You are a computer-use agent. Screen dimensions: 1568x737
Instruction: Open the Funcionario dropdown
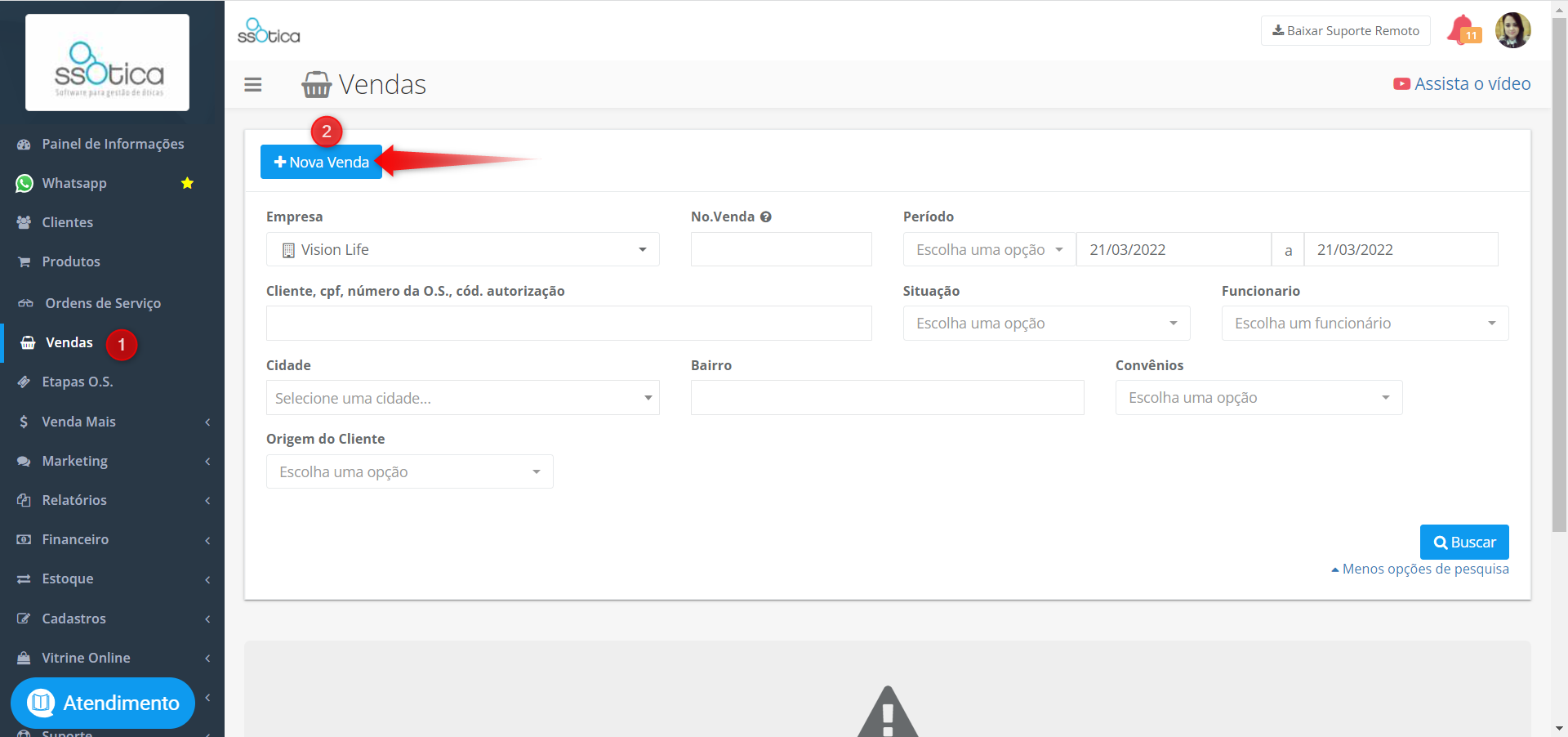[x=1365, y=324]
